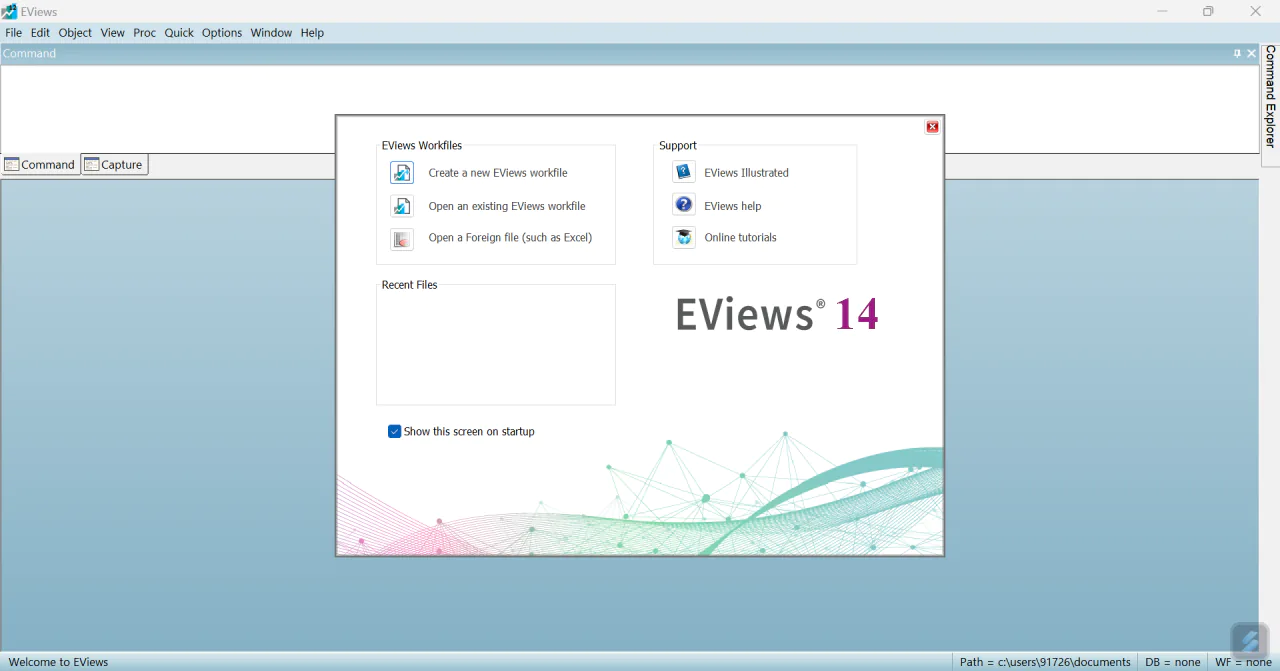The width and height of the screenshot is (1280, 671).
Task: Open the Online tutorials link
Action: pos(740,238)
